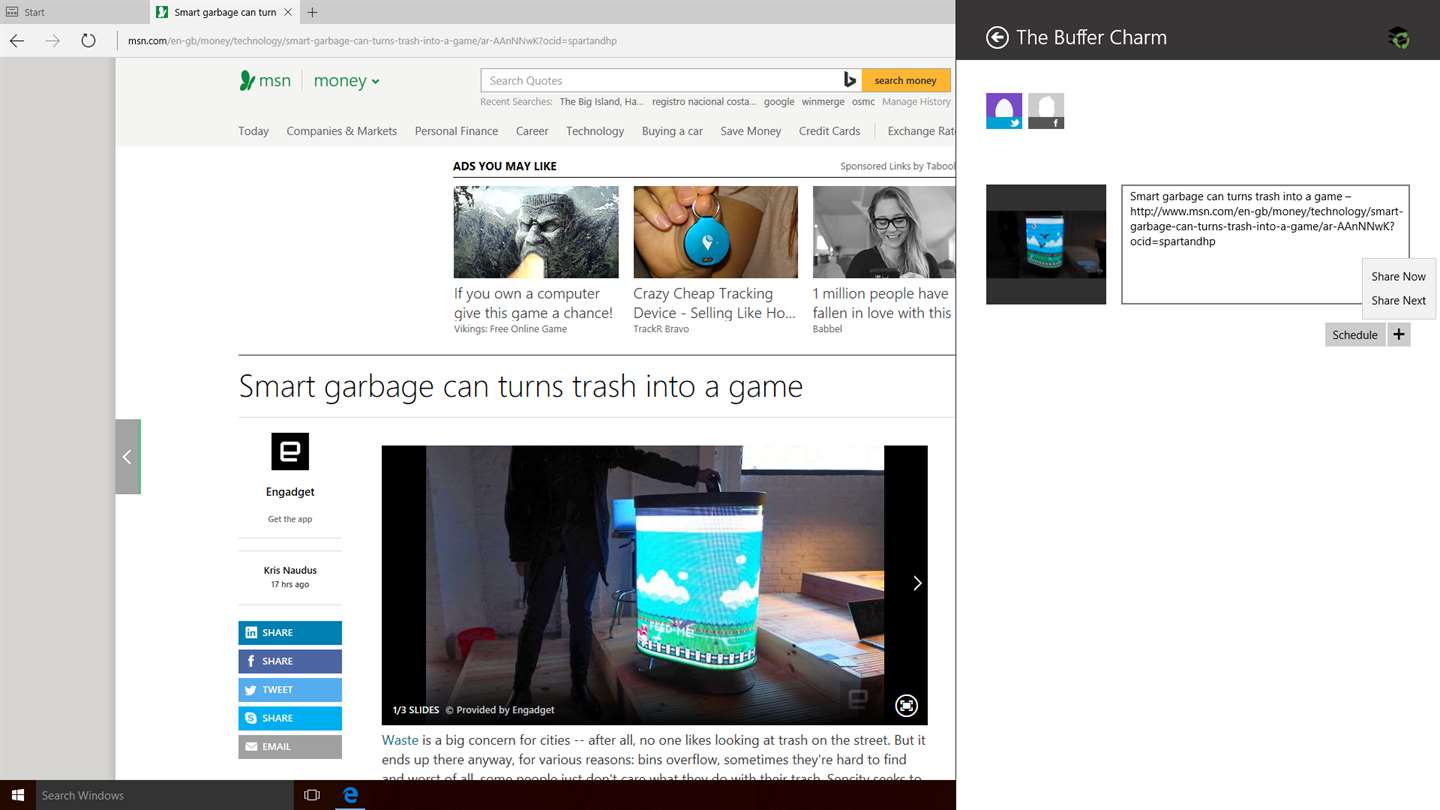Open 'If you own a computer' ad link
This screenshot has width=1440, height=810.
[x=533, y=303]
